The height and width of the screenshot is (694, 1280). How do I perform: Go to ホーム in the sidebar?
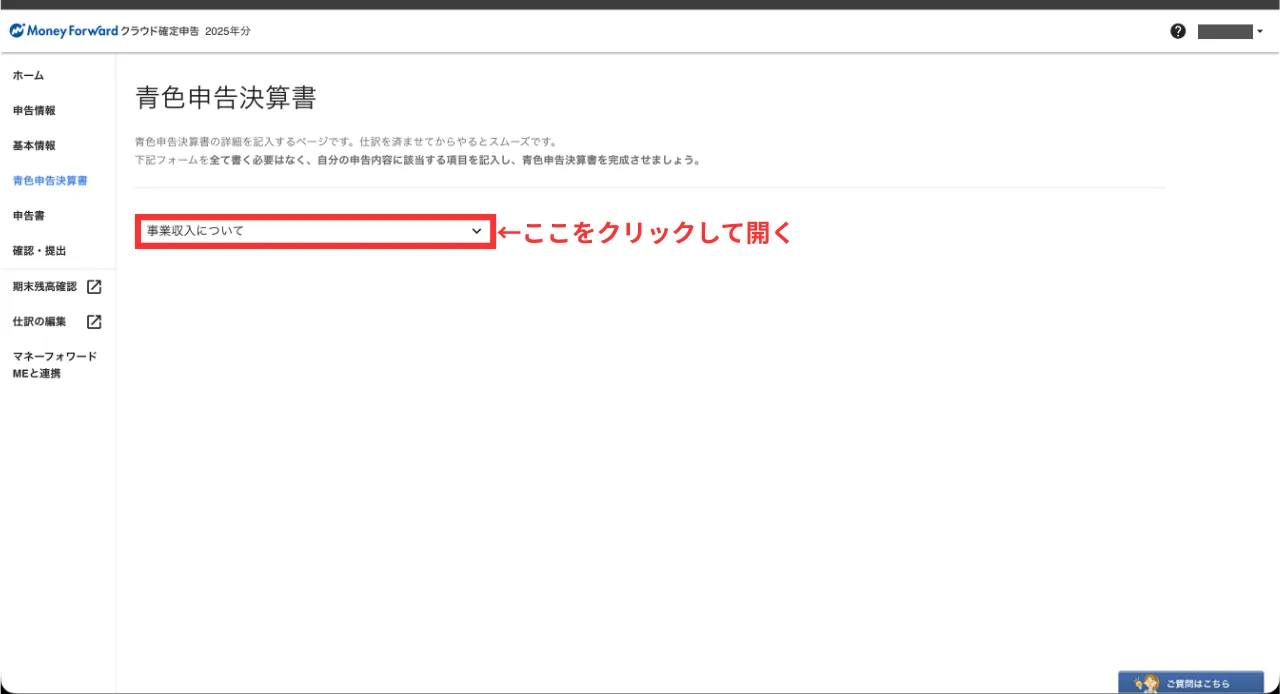28,76
